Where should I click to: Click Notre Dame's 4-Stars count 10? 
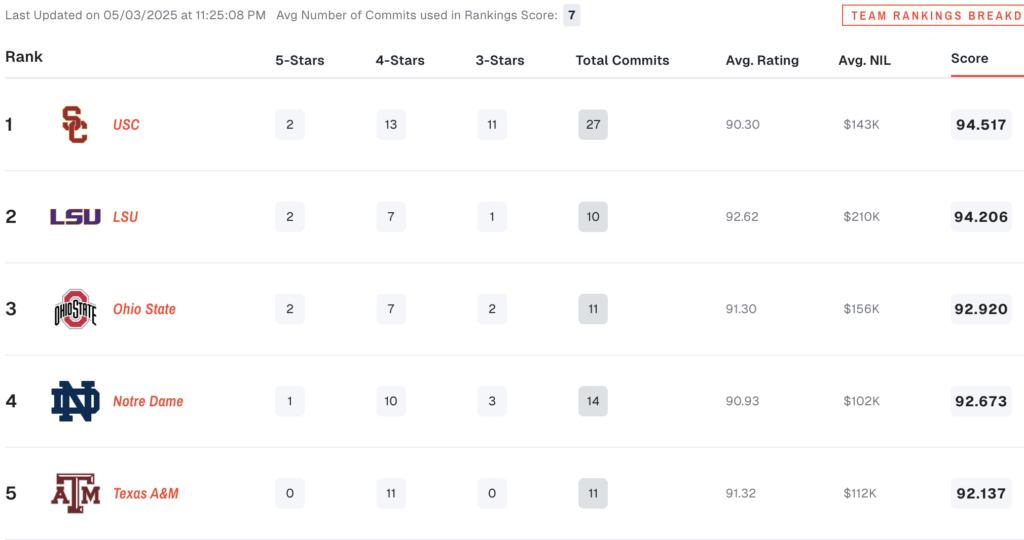[x=390, y=401]
